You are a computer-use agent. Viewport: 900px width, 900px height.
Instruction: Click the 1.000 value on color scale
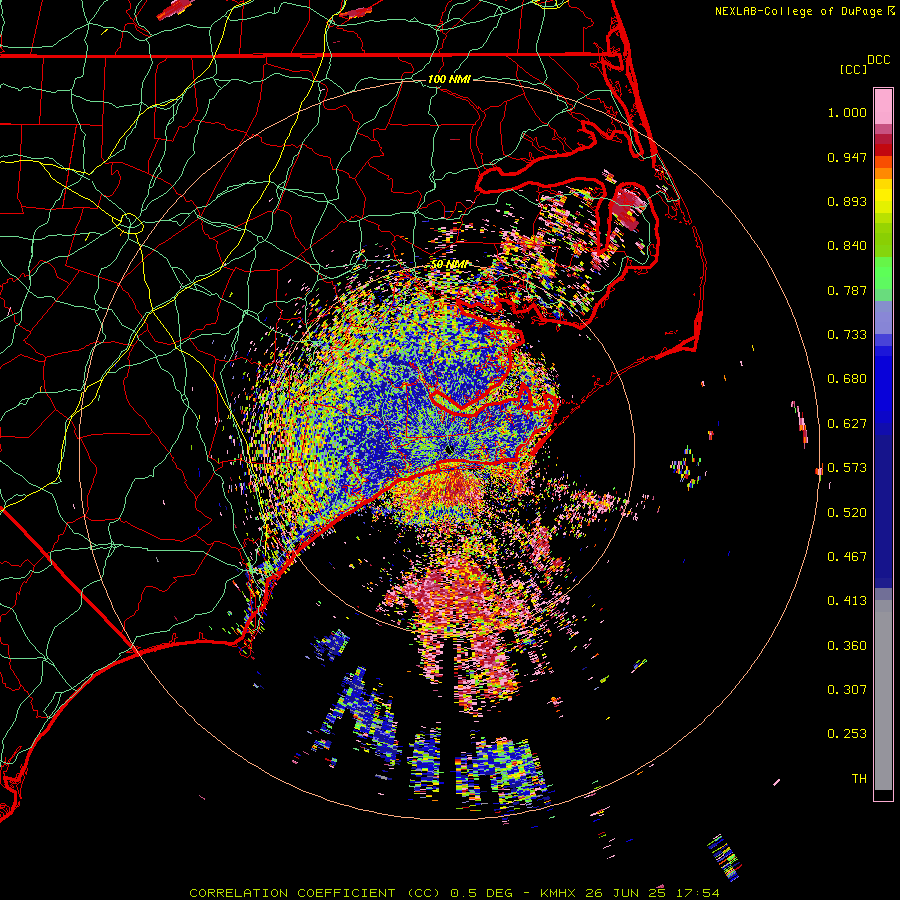click(x=847, y=112)
